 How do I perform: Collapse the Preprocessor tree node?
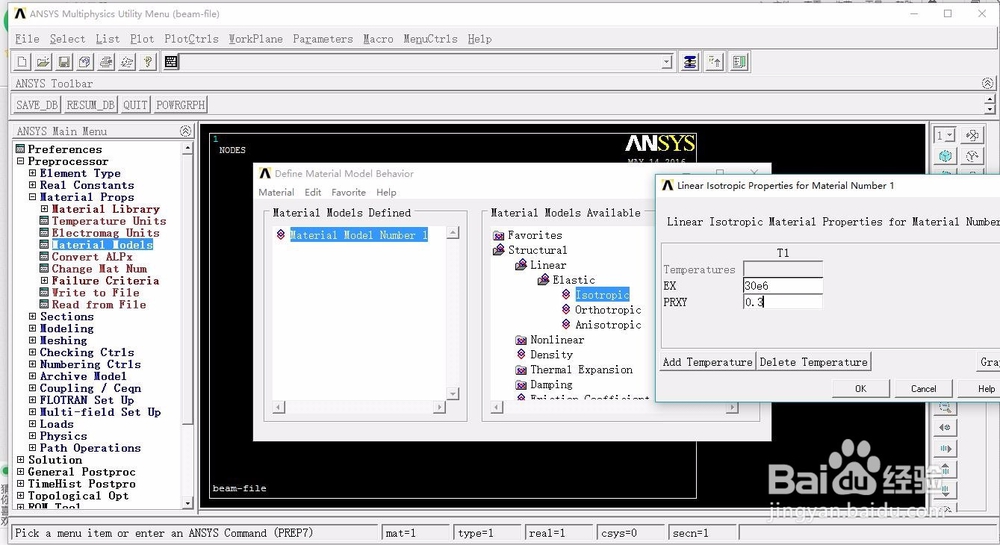tap(20, 161)
